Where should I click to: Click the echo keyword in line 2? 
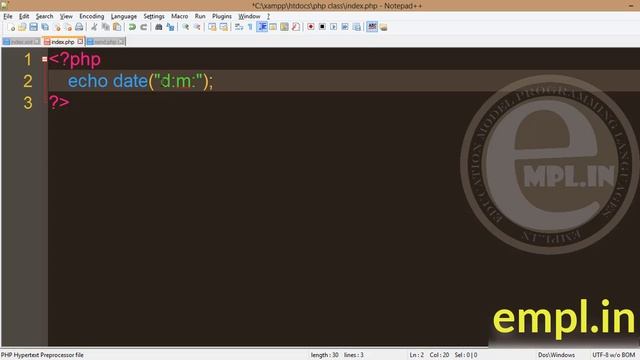point(88,81)
